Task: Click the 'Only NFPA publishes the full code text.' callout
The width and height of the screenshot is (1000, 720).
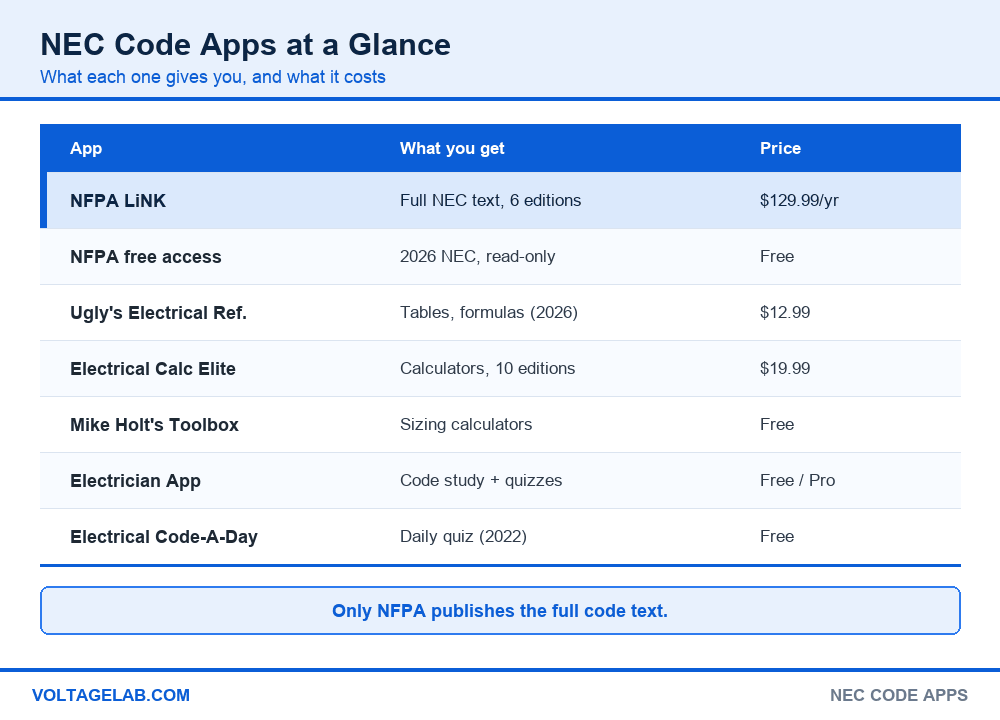Action: (500, 611)
